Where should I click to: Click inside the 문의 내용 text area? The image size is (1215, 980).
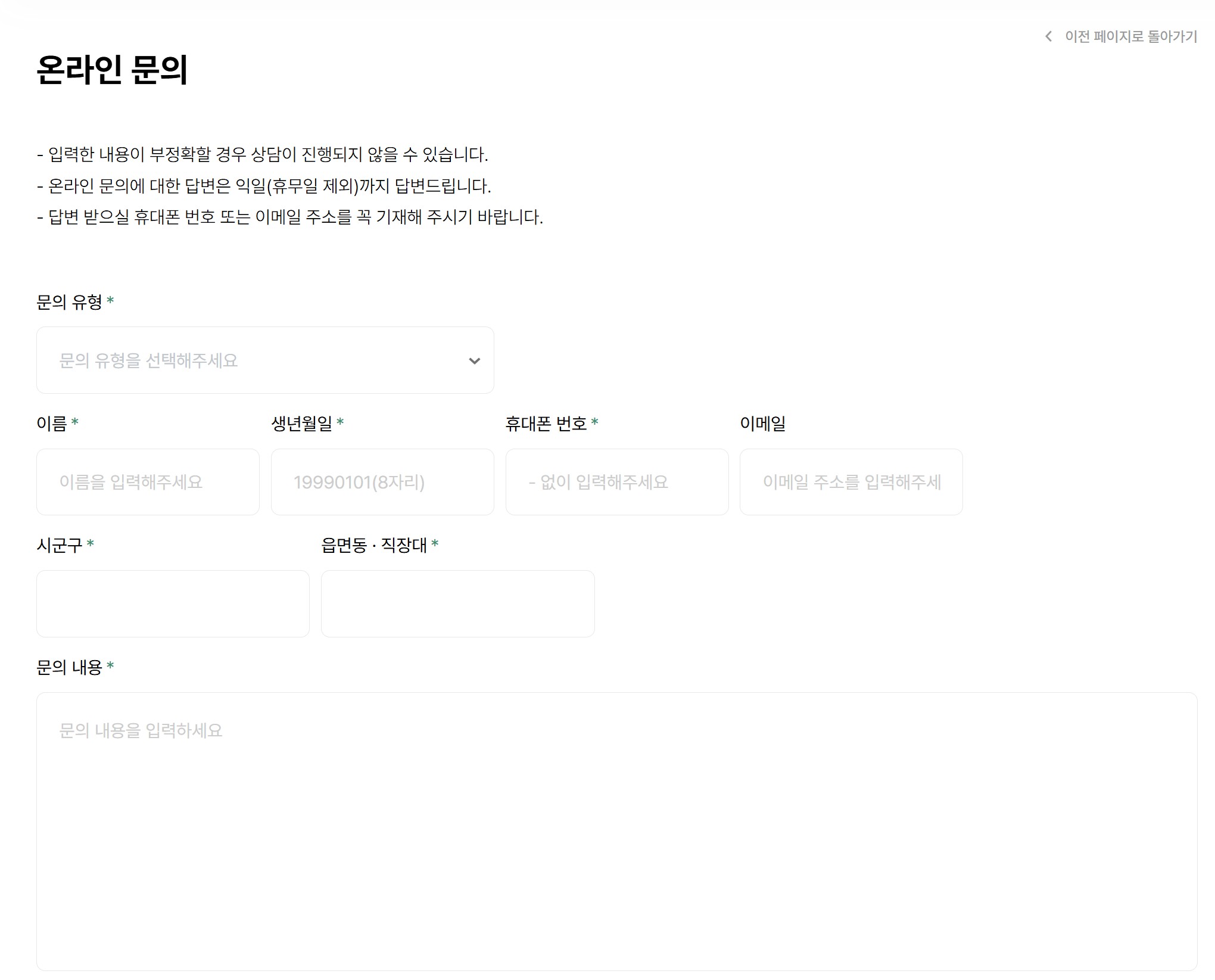click(x=616, y=831)
